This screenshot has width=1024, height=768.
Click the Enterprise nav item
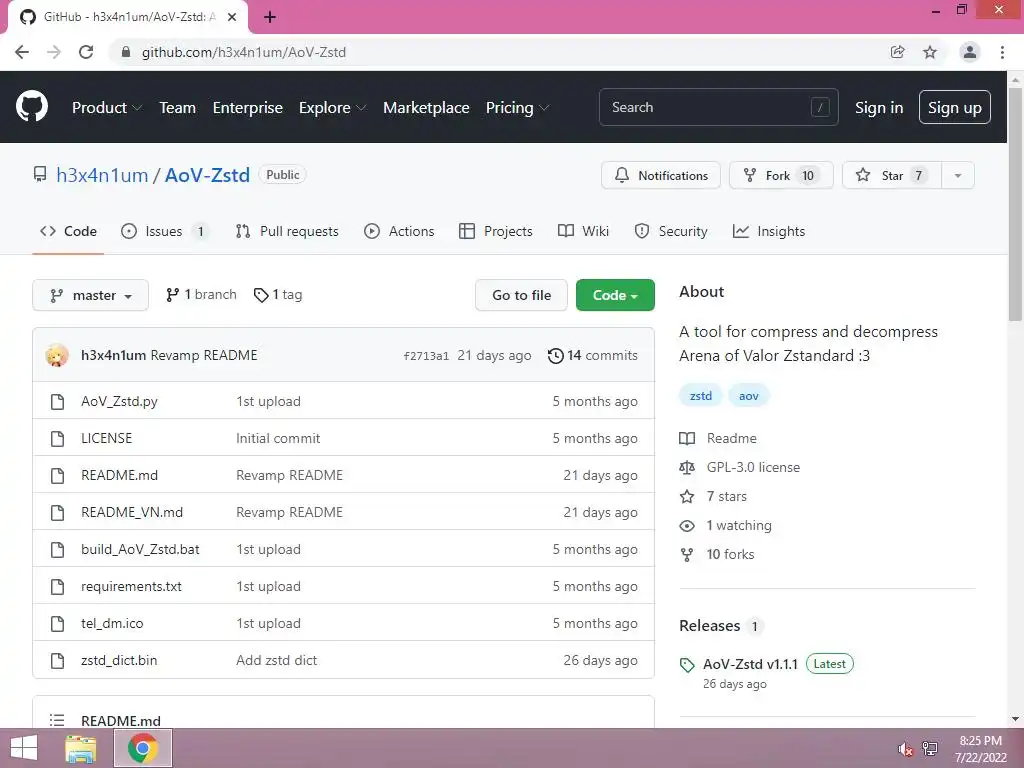248,108
